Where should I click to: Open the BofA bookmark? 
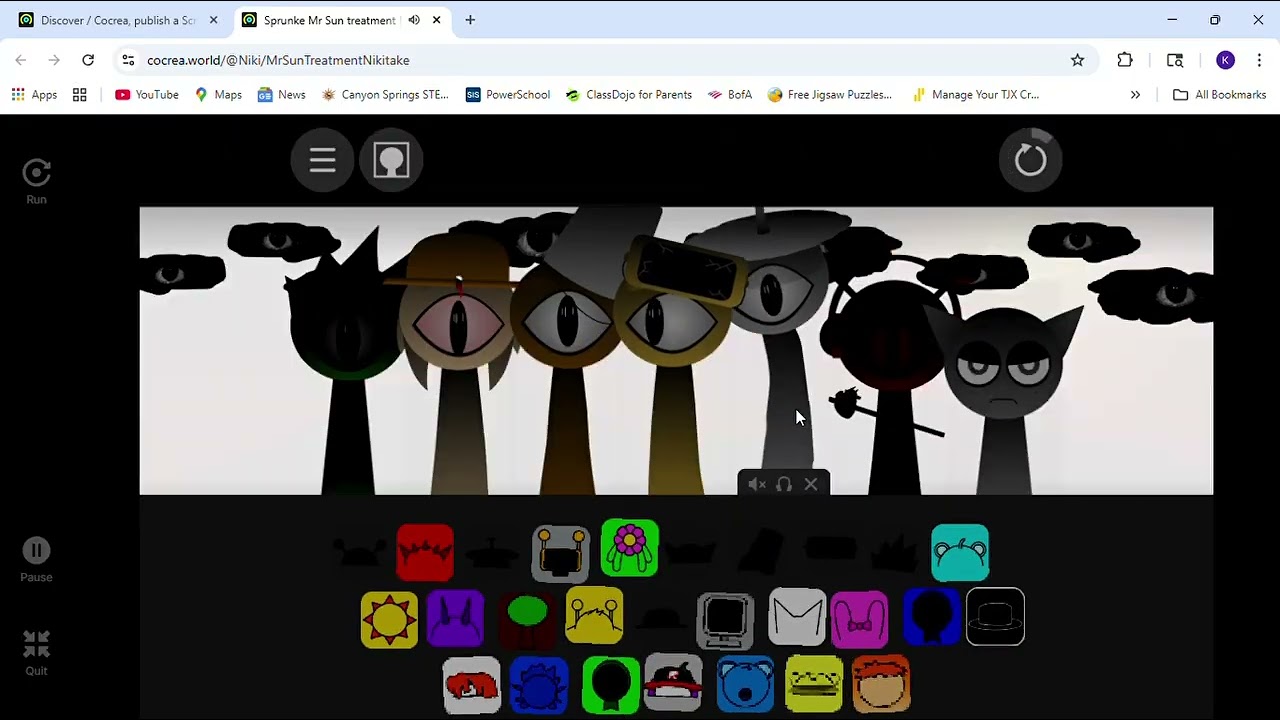click(730, 94)
